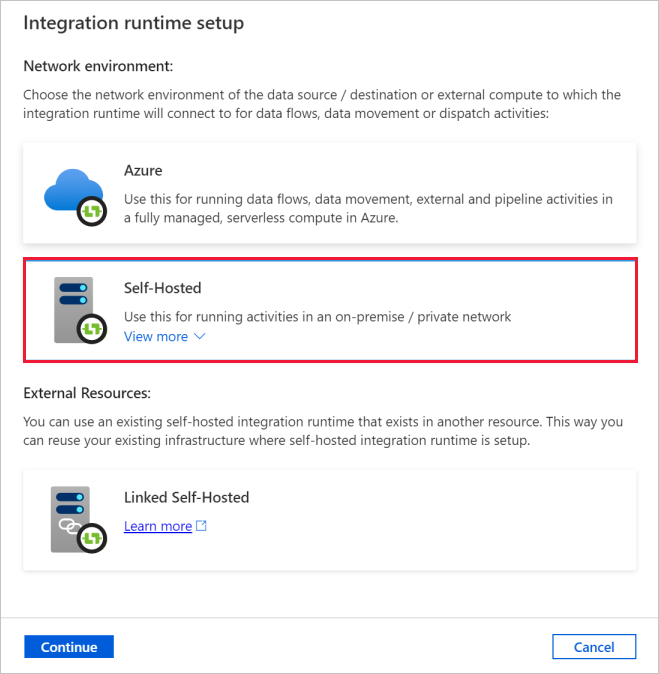Click the Azure cloud icon
Image resolution: width=659 pixels, height=674 pixels.
(x=74, y=192)
